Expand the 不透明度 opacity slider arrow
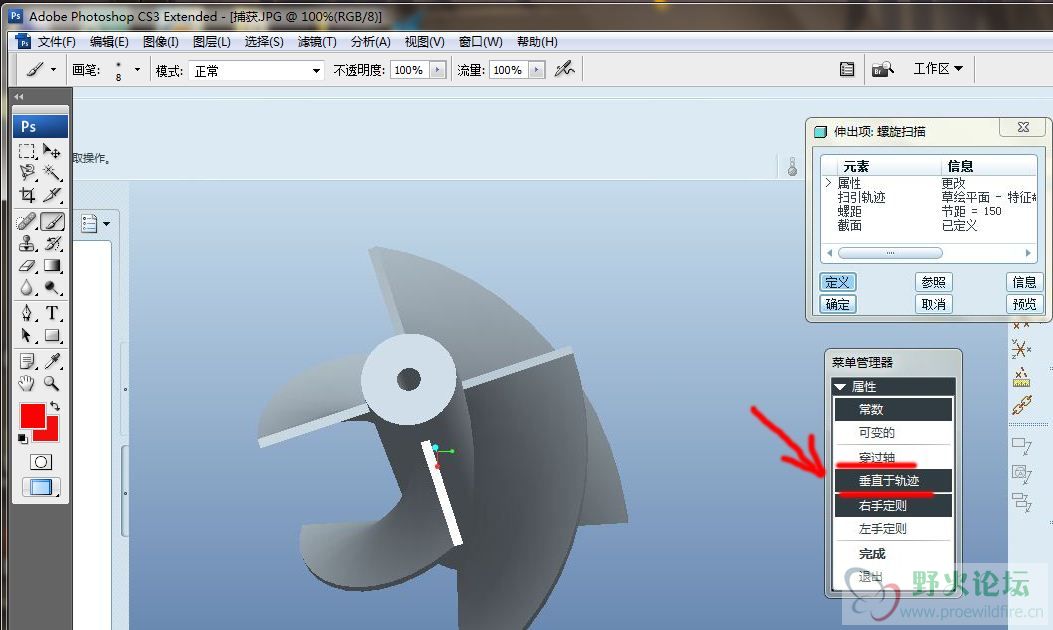The image size is (1053, 630). coord(437,70)
